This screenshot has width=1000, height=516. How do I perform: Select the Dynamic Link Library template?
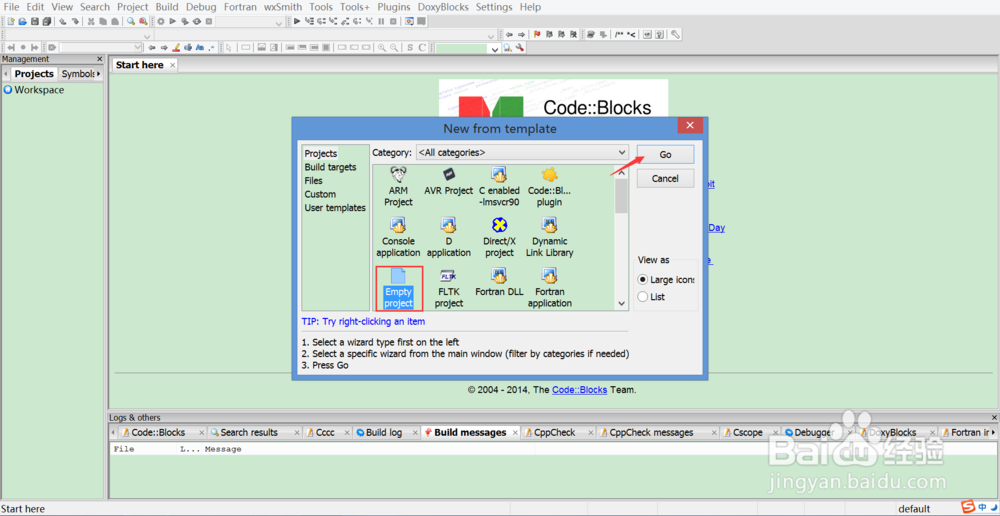coord(550,237)
